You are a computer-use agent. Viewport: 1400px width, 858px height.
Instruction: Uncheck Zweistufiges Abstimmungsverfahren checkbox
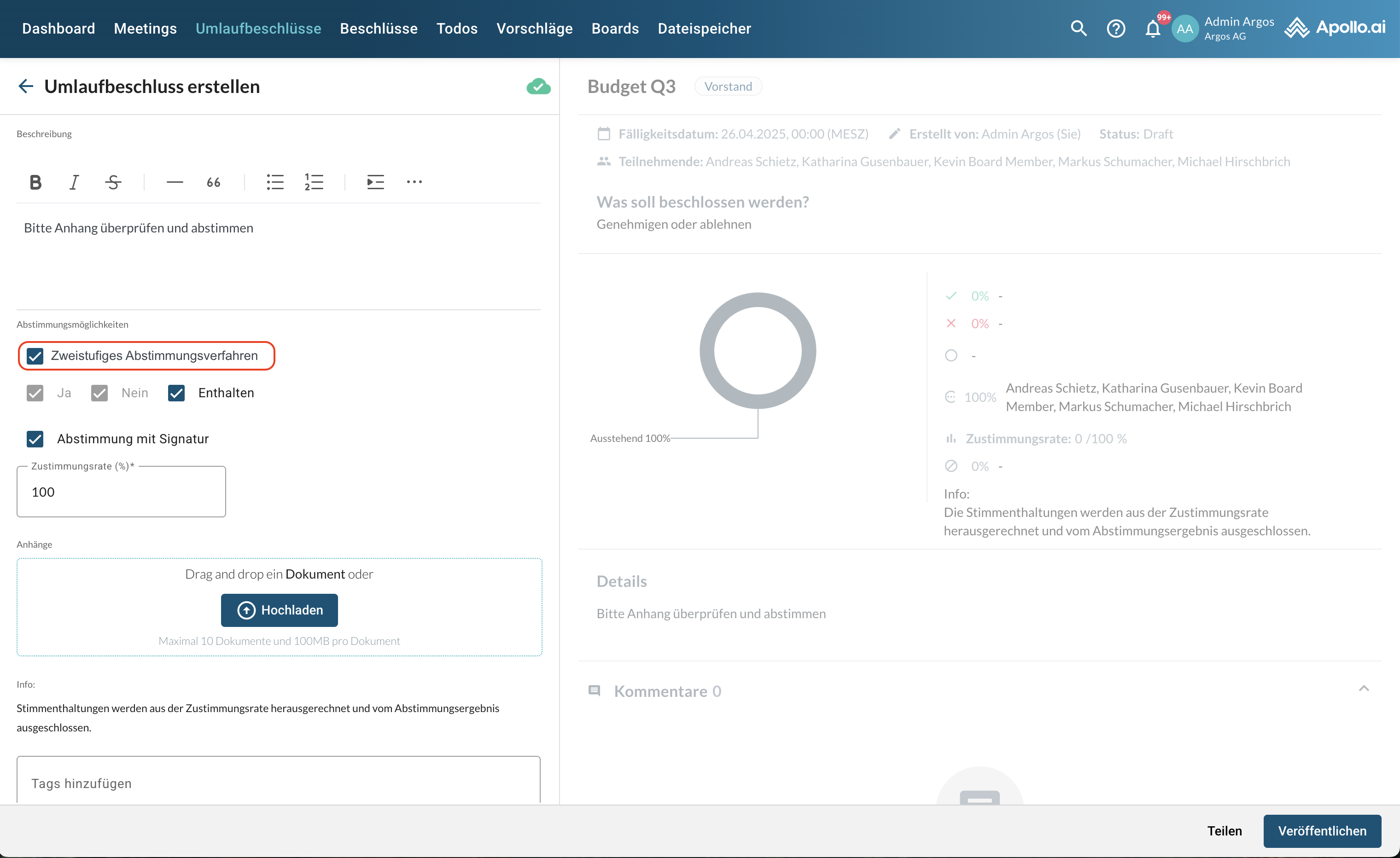[35, 356]
